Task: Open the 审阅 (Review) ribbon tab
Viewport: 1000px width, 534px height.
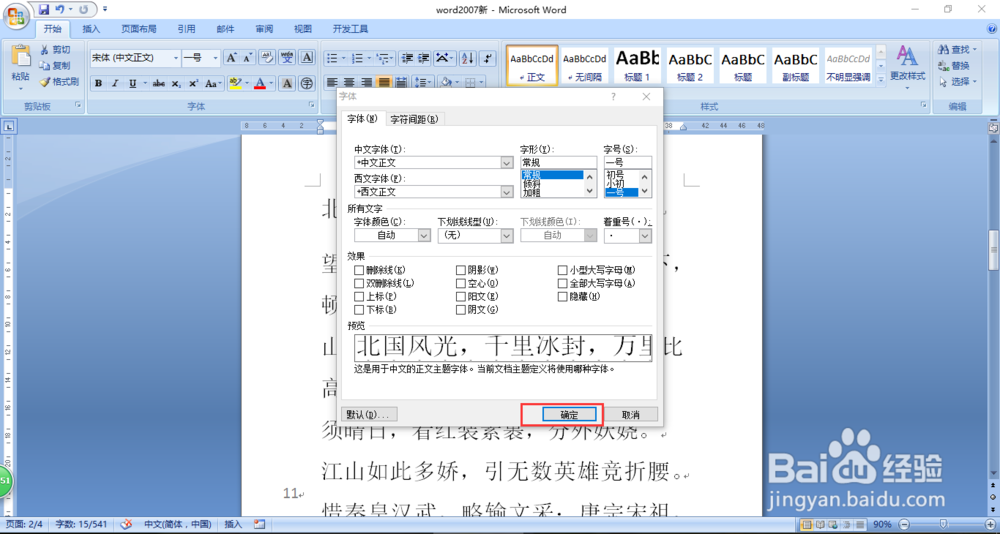Action: coord(264,29)
